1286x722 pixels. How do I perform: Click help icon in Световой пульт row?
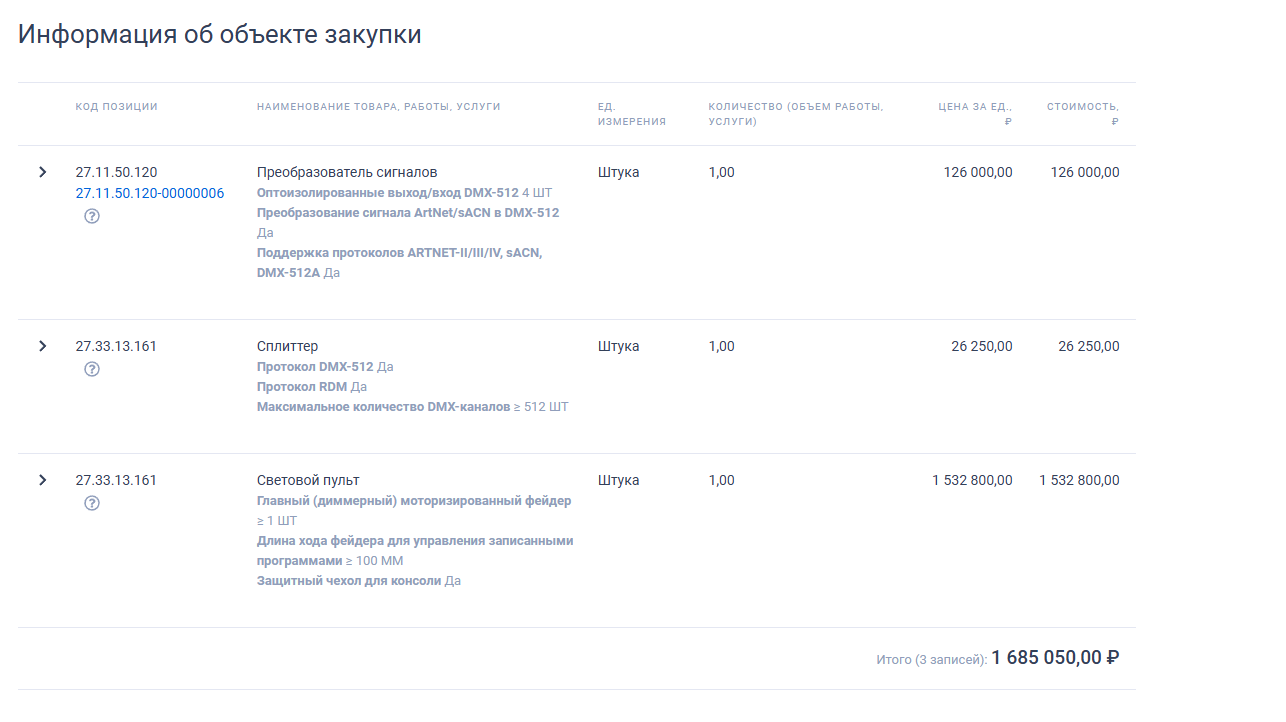point(92,503)
